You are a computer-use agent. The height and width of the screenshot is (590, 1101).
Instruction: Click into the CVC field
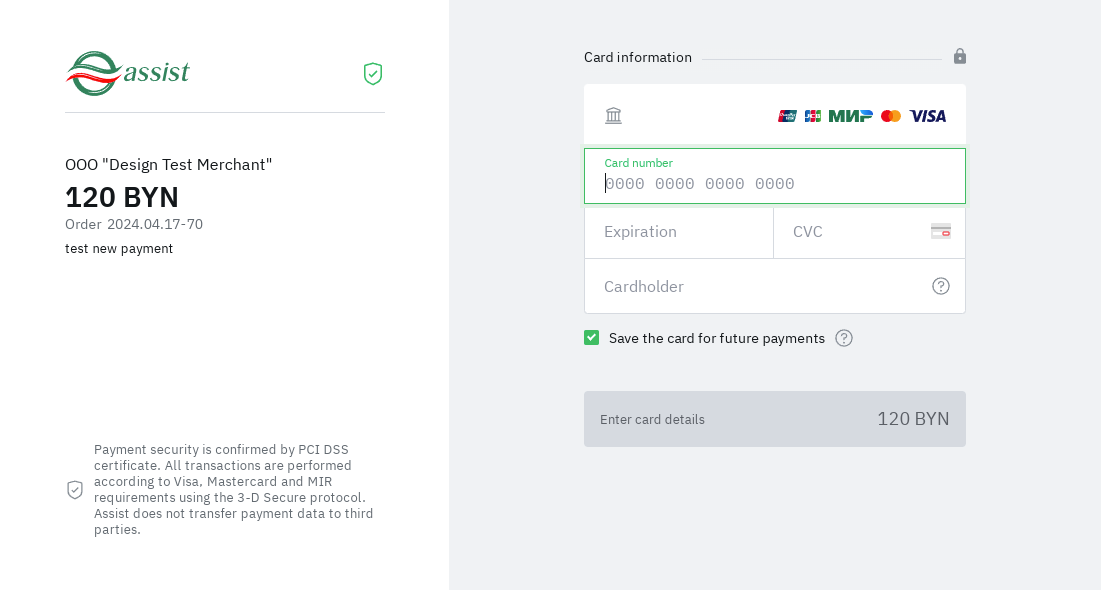point(855,232)
